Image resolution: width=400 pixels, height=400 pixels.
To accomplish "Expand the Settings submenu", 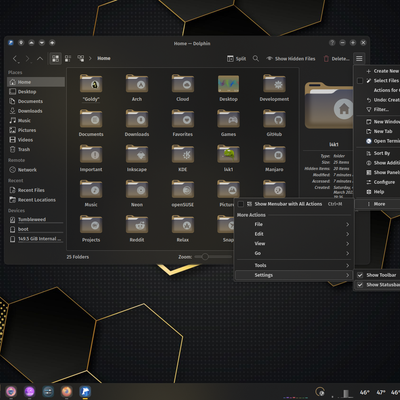I will [294, 275].
